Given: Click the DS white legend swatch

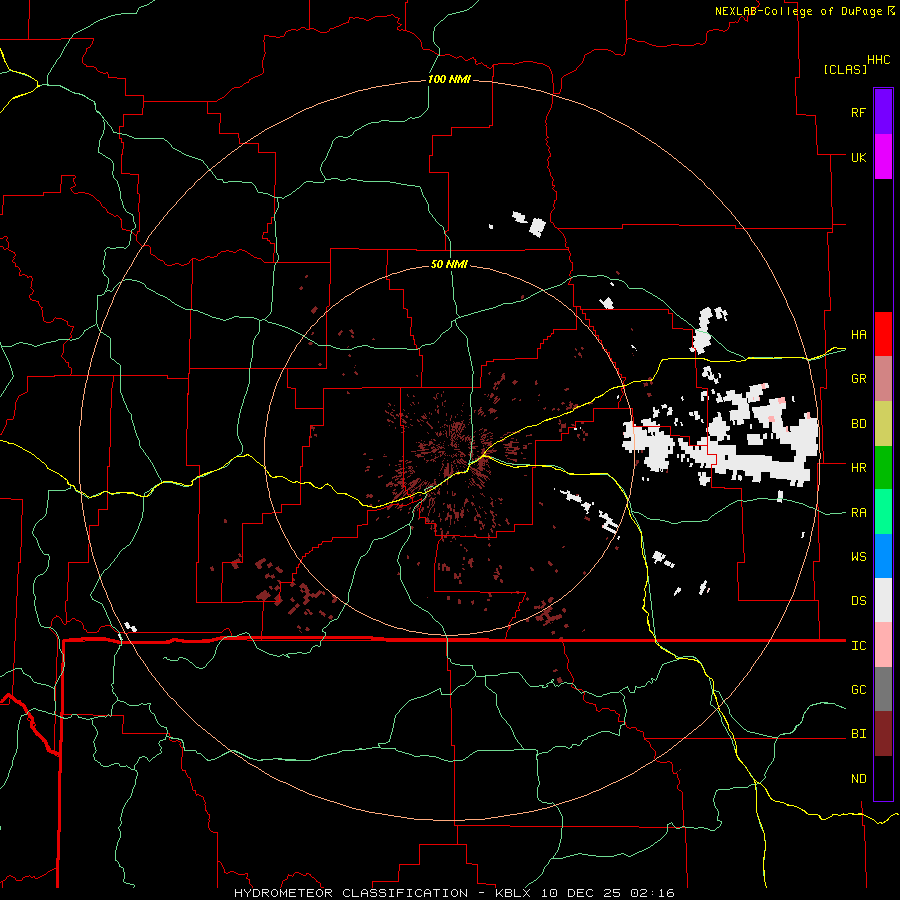Looking at the screenshot, I should (883, 600).
